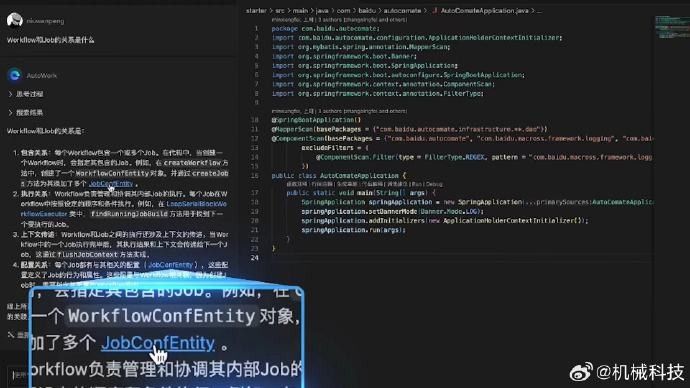Click the import Banner line

pyautogui.click(x=344, y=56)
